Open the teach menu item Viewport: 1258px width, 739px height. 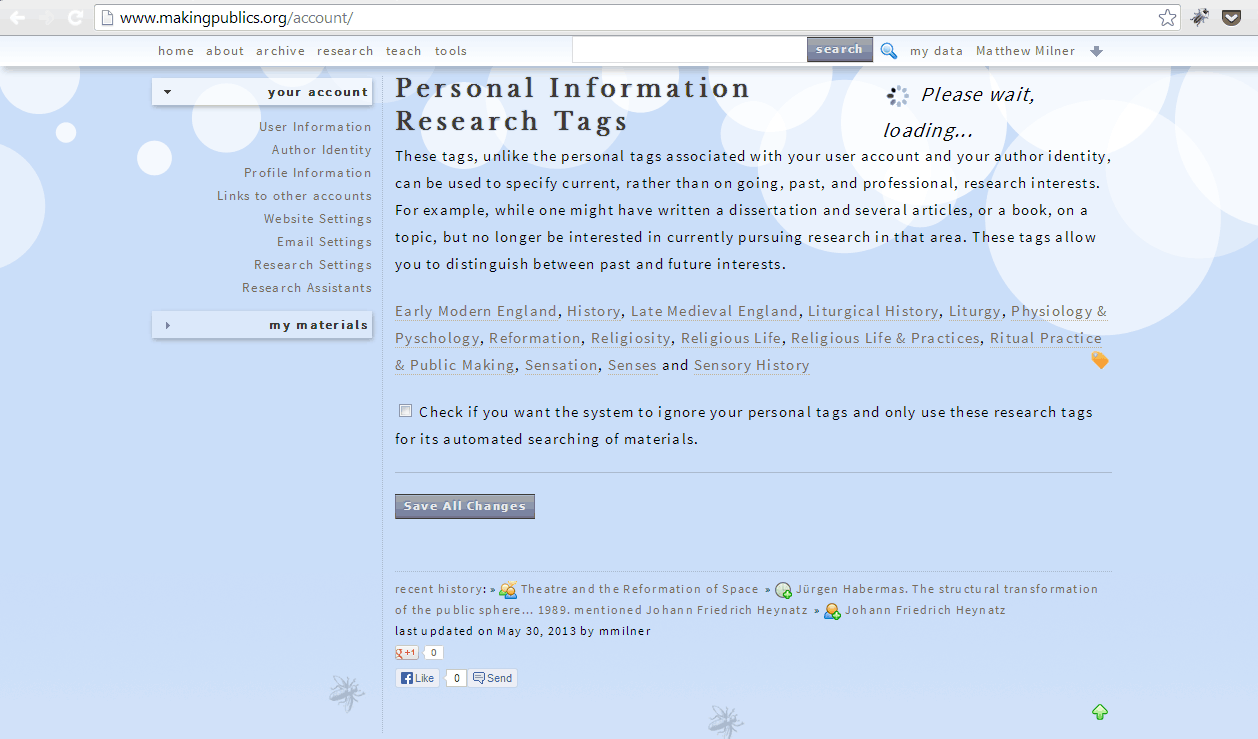click(404, 51)
